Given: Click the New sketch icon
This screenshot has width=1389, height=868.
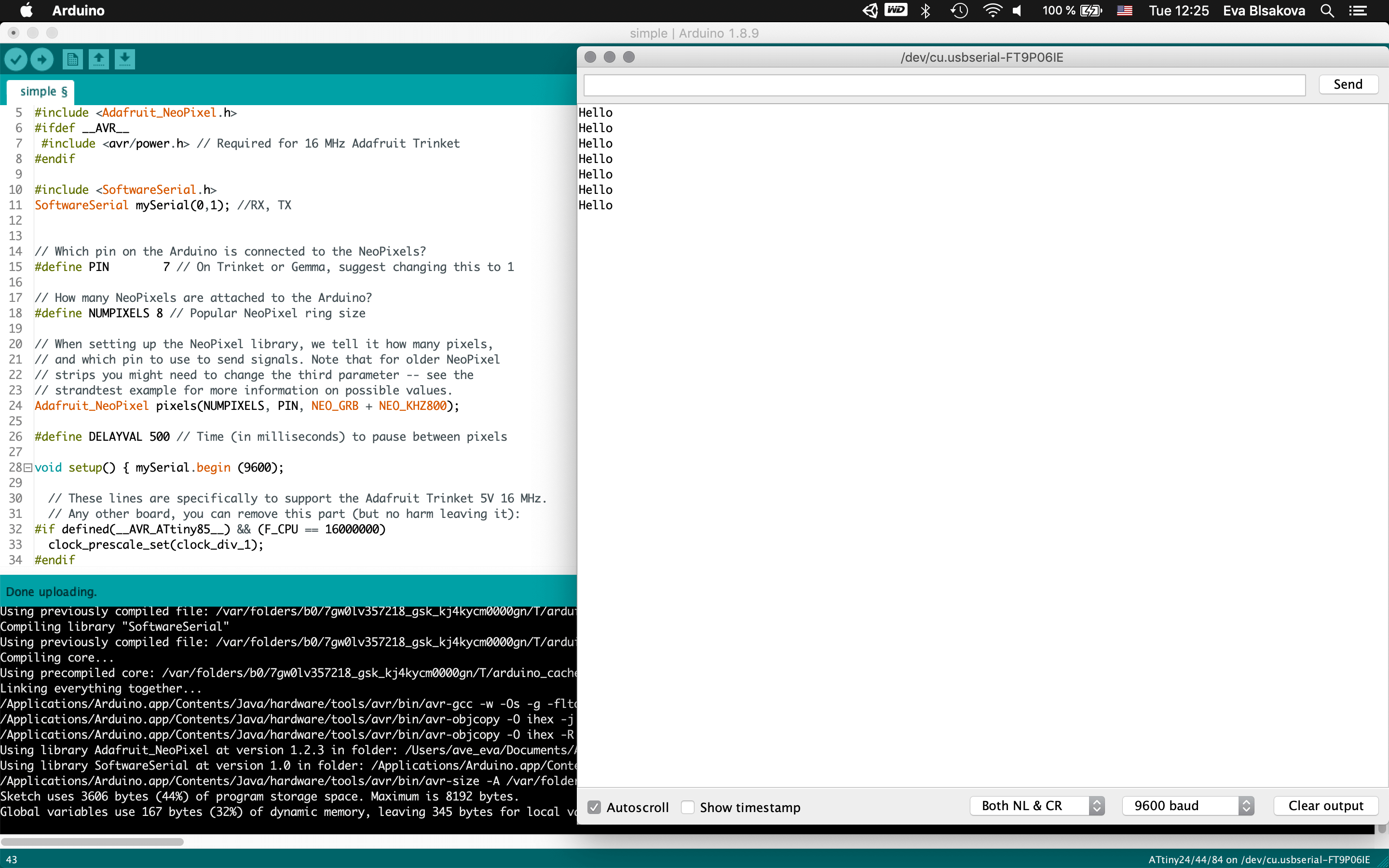Looking at the screenshot, I should coord(72,59).
